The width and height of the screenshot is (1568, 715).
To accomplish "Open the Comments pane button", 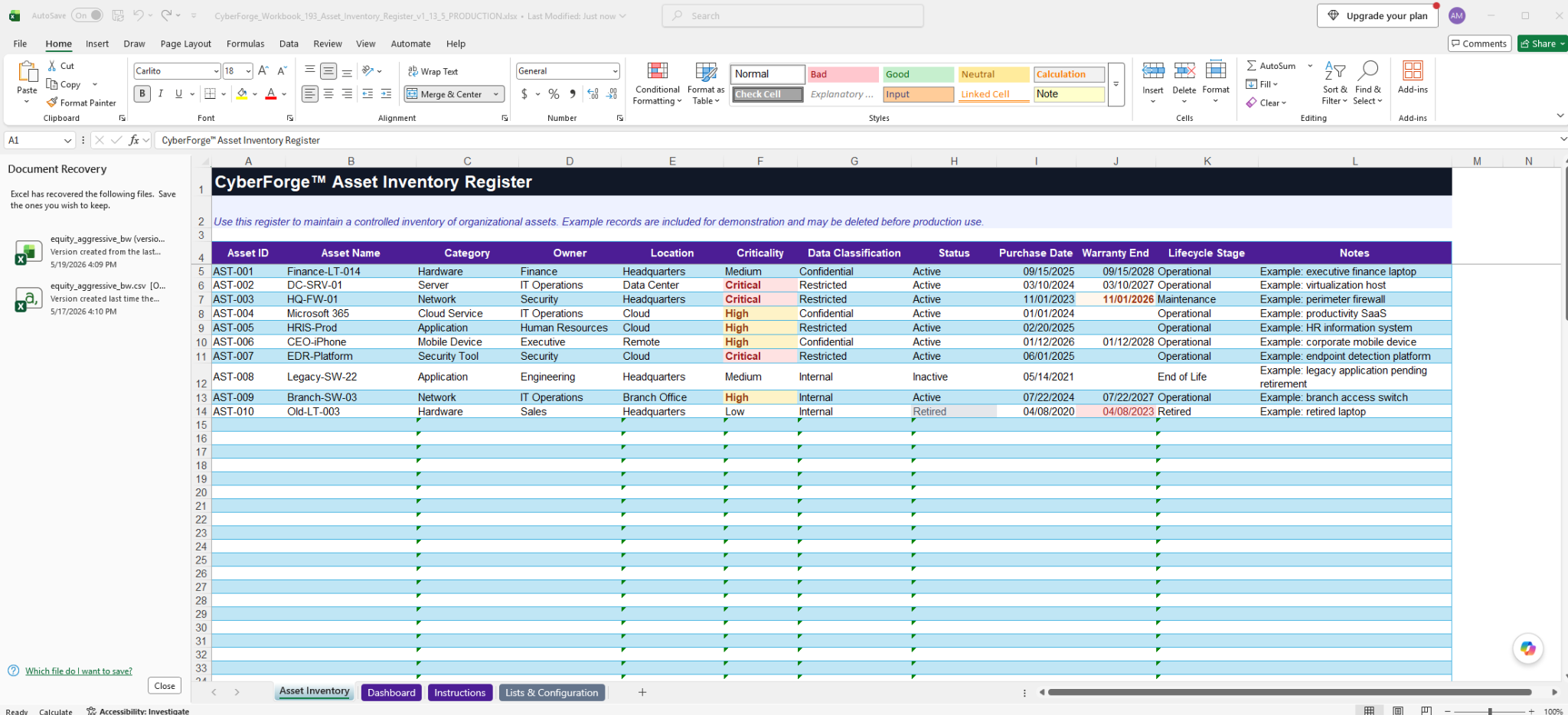I will click(1479, 44).
